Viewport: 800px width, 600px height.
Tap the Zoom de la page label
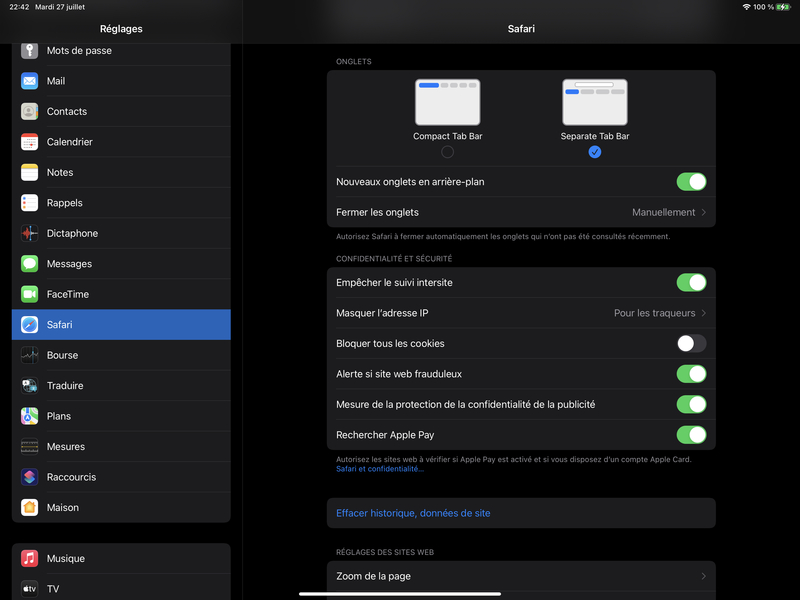point(373,576)
